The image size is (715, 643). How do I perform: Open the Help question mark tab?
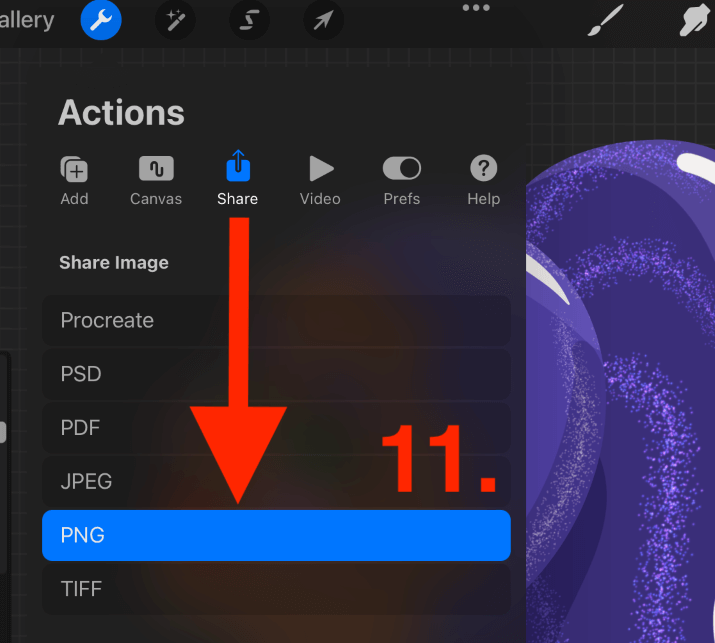[484, 181]
